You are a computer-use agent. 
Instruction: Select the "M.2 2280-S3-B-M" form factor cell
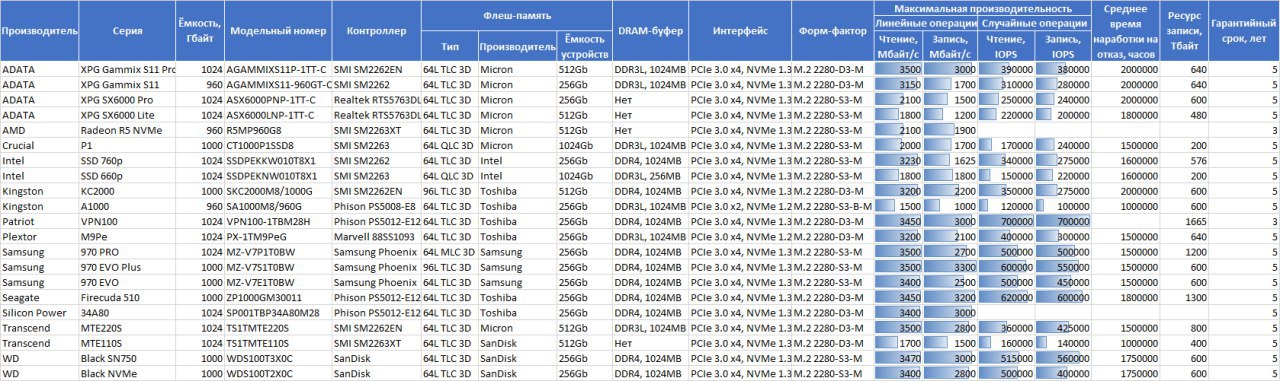833,206
